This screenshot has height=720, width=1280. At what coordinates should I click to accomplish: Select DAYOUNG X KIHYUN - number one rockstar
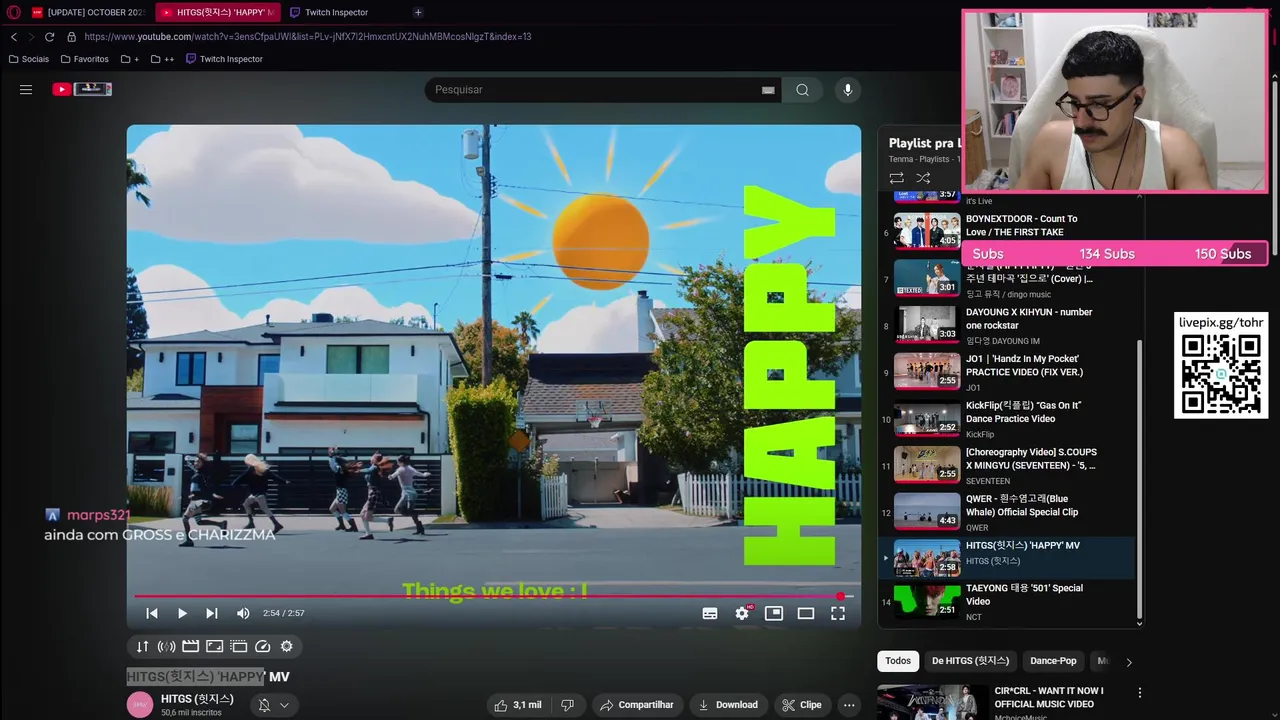tap(1007, 324)
